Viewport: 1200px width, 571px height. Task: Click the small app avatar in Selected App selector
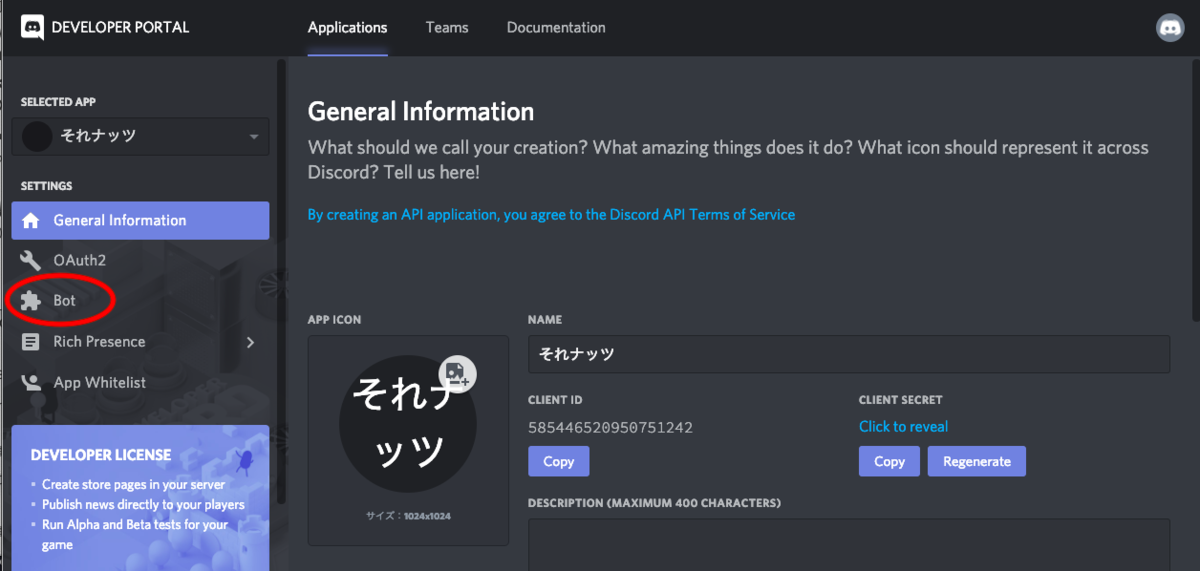(x=37, y=136)
